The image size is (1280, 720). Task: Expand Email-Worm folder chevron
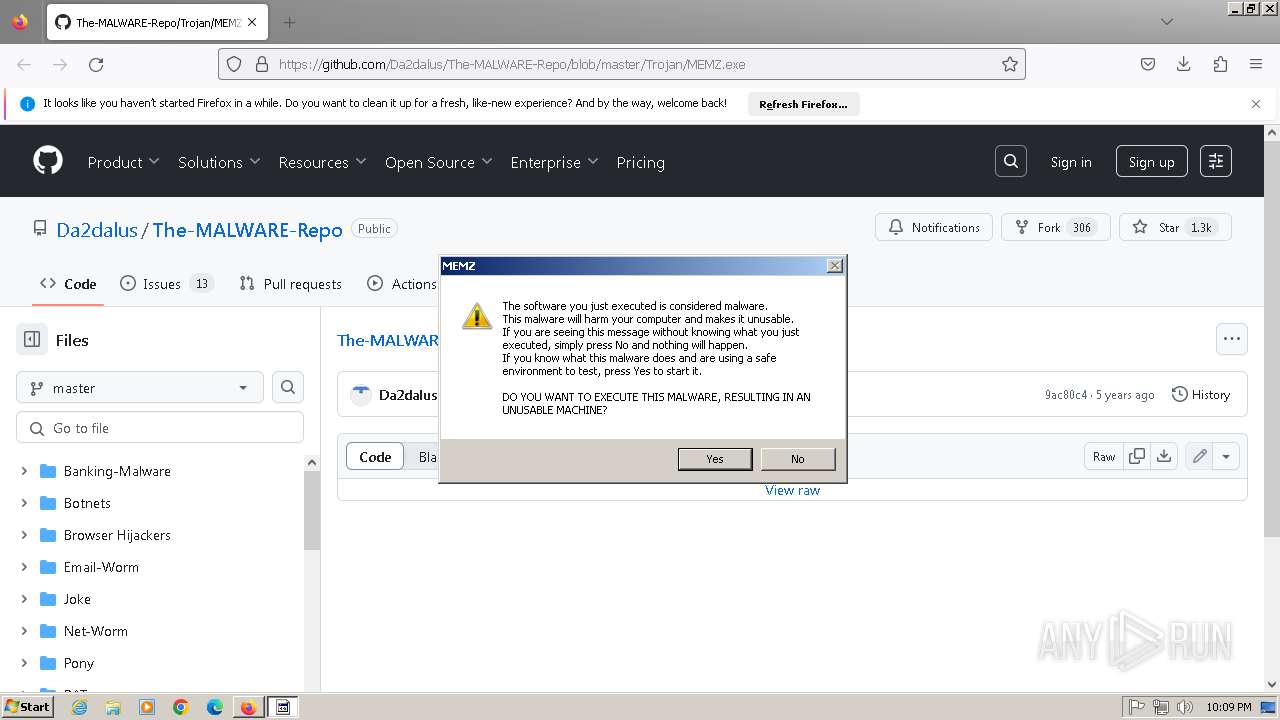coord(24,567)
